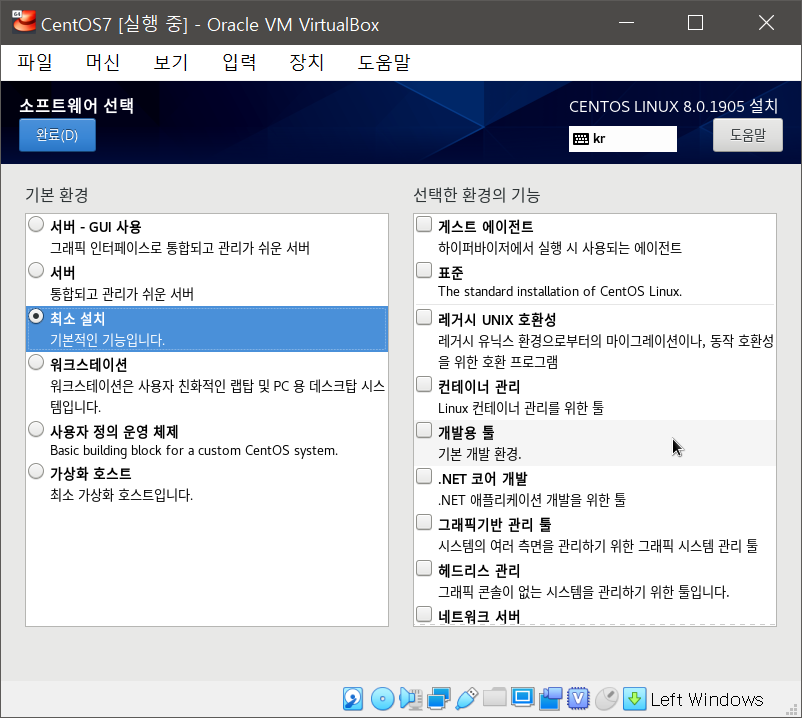Select the '서버' base environment radio

pos(36,270)
